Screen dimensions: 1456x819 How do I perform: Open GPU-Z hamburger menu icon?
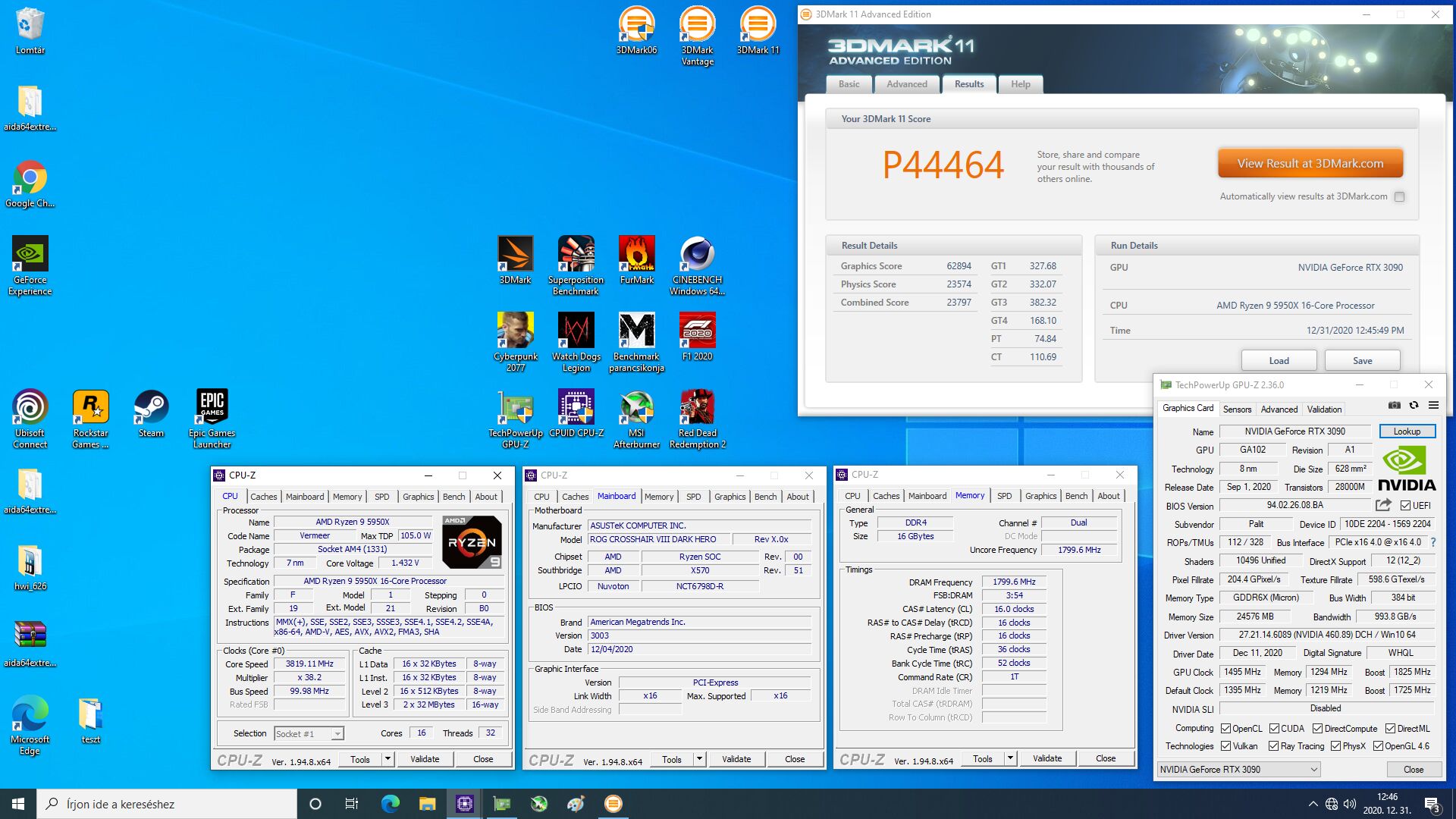(x=1433, y=406)
